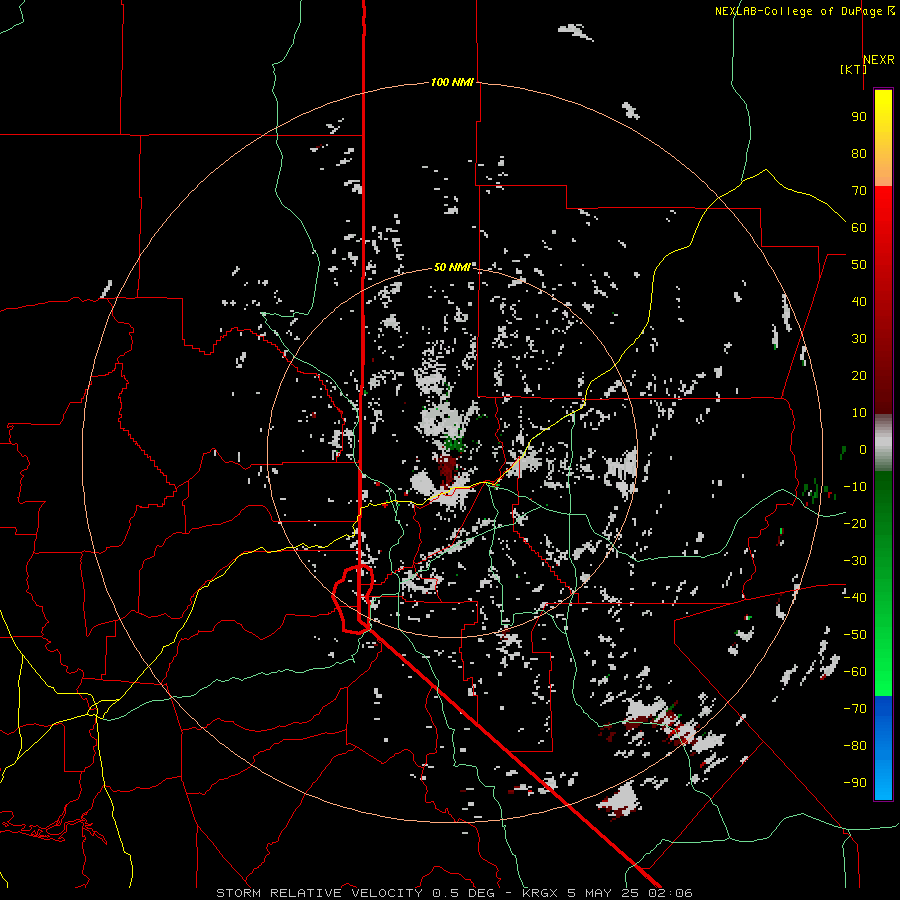
Task: Click the -30 value on the velocity scale
Action: point(855,561)
